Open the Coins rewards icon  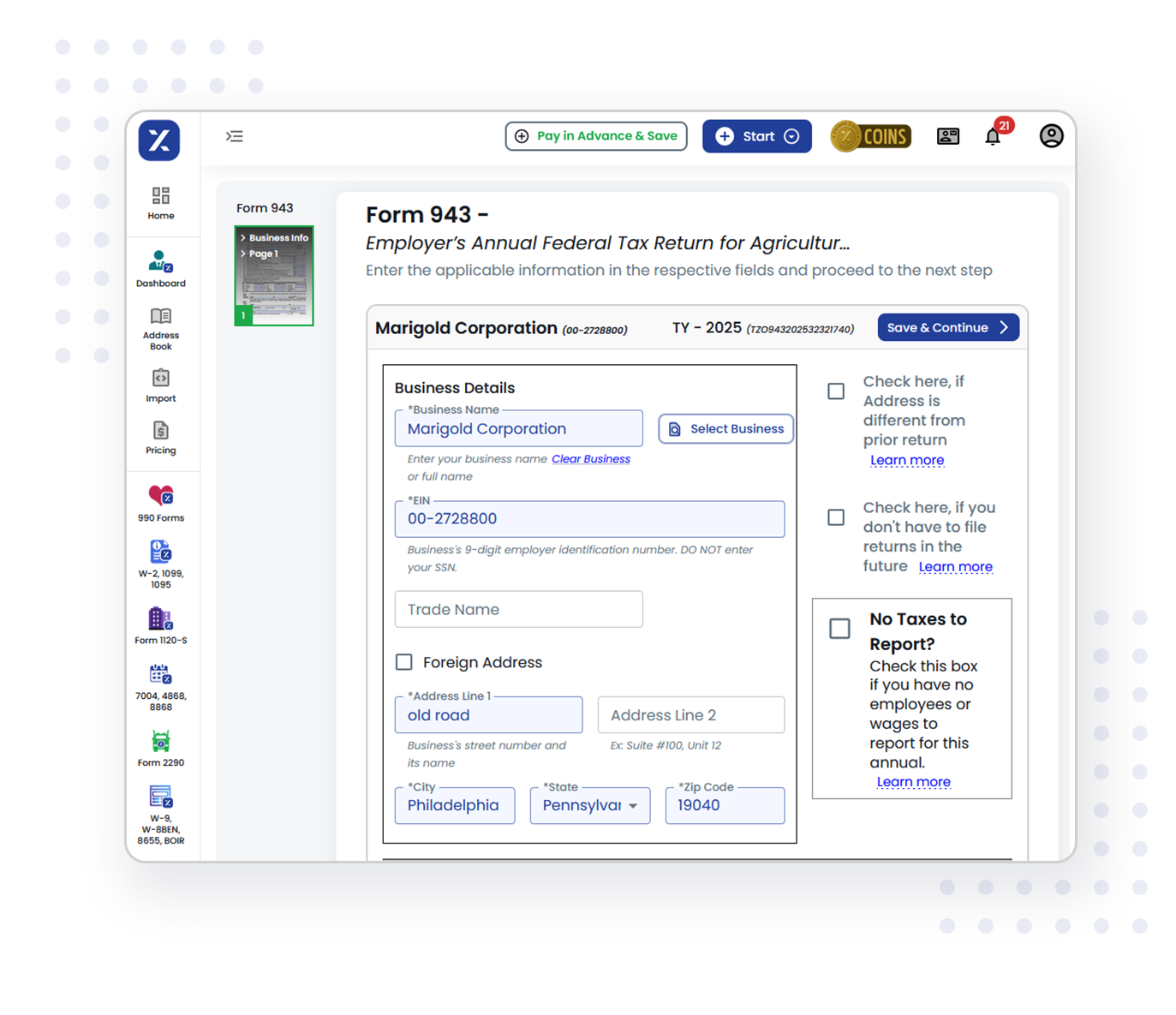(x=869, y=135)
